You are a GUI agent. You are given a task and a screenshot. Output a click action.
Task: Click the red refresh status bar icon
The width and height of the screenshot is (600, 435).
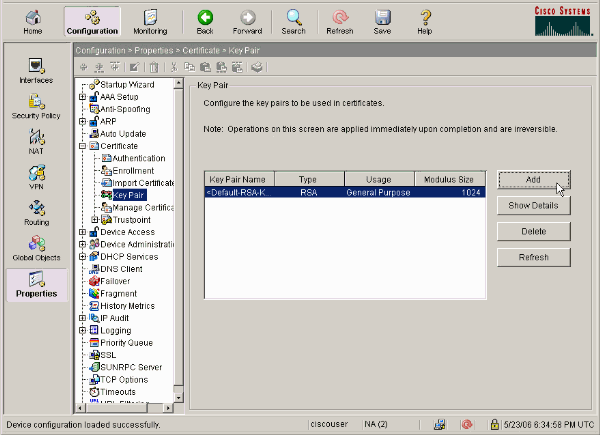(x=466, y=424)
